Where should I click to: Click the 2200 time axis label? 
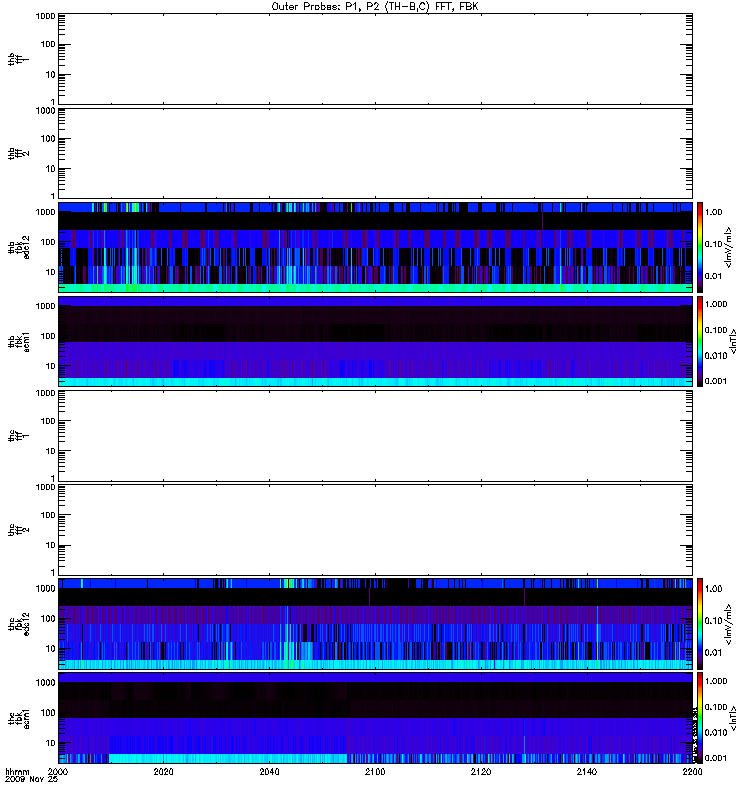click(692, 771)
